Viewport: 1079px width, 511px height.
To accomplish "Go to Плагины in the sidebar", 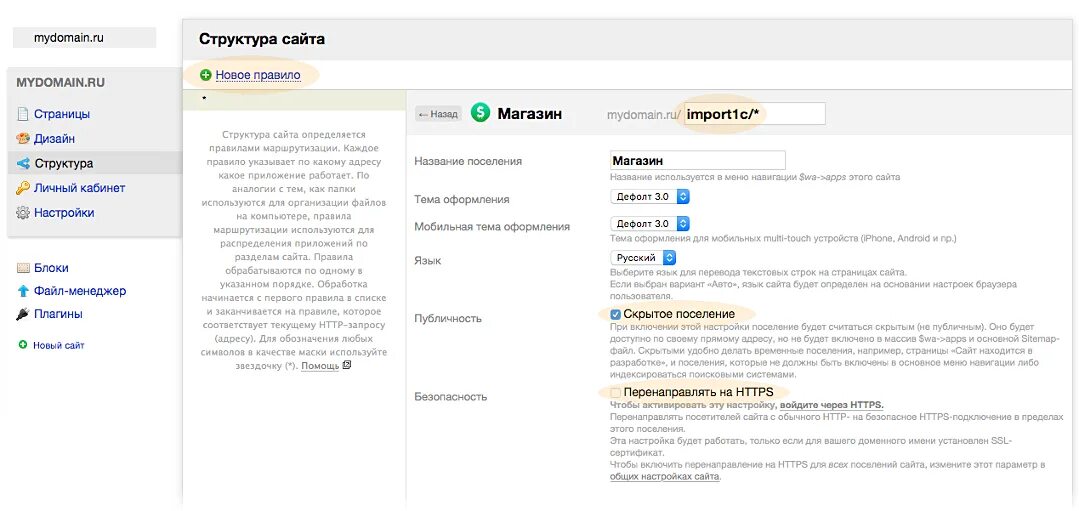I will [58, 314].
